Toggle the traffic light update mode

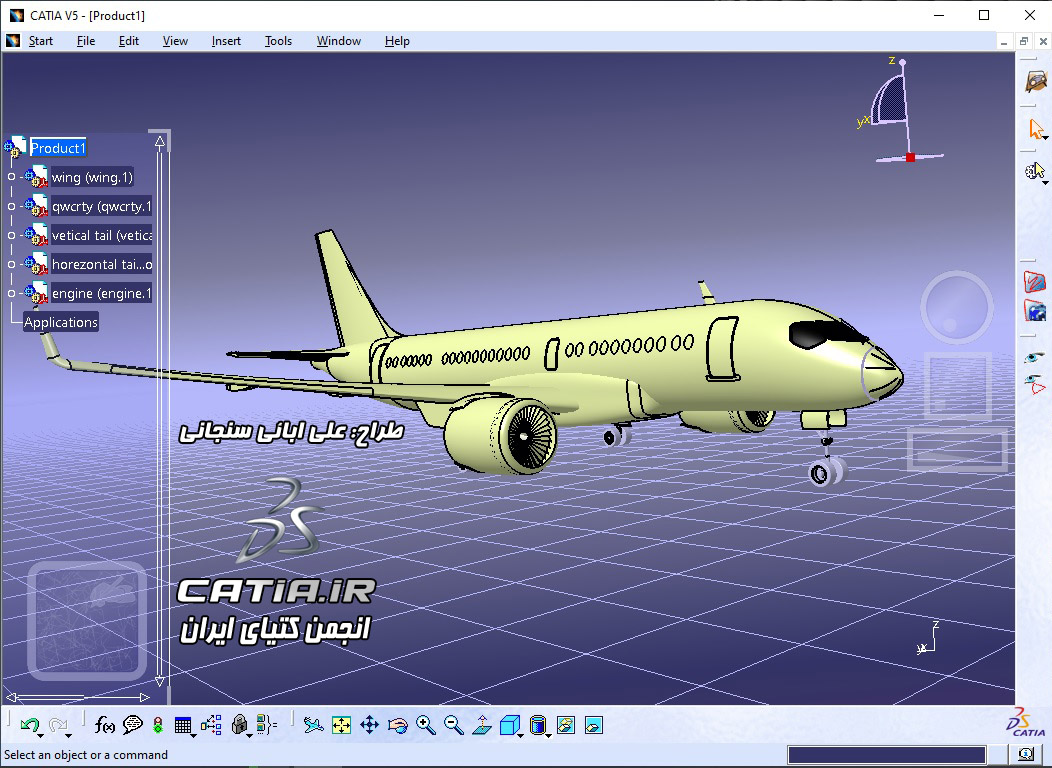point(158,725)
